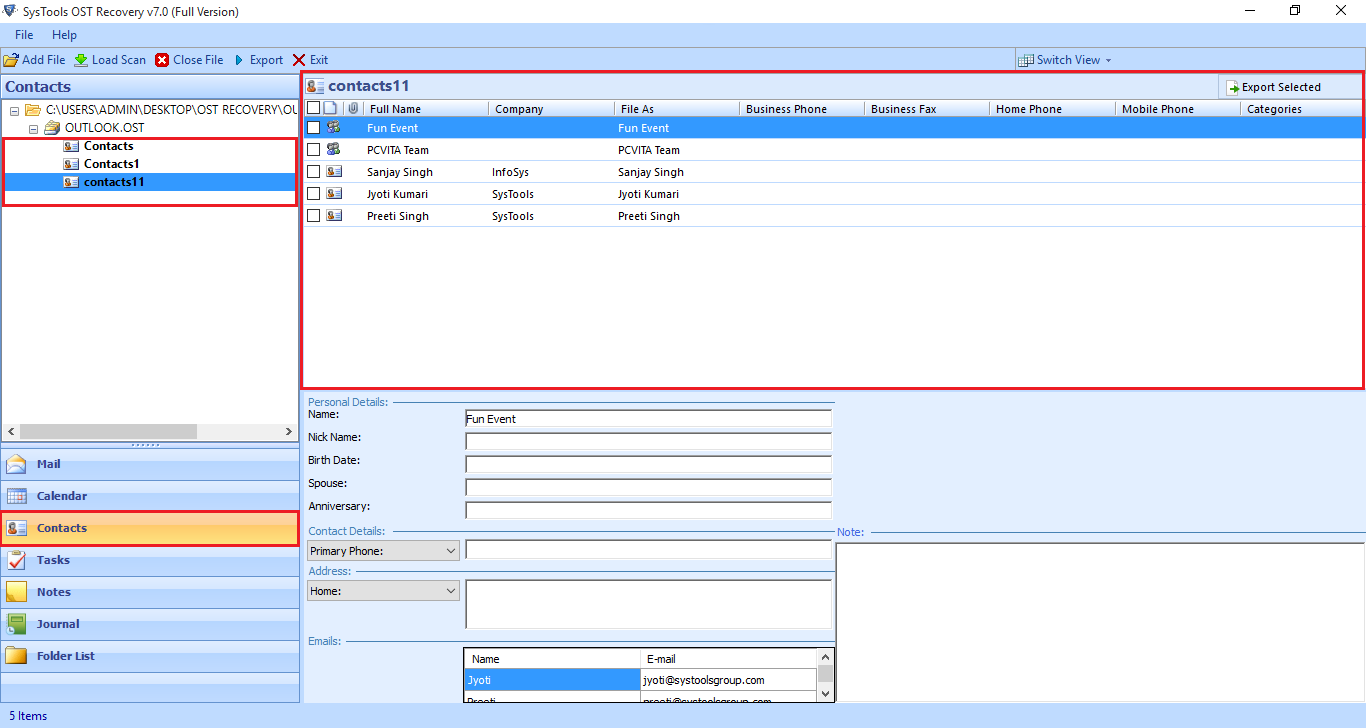Check the box for PCVITA Team
1366x728 pixels.
(313, 150)
